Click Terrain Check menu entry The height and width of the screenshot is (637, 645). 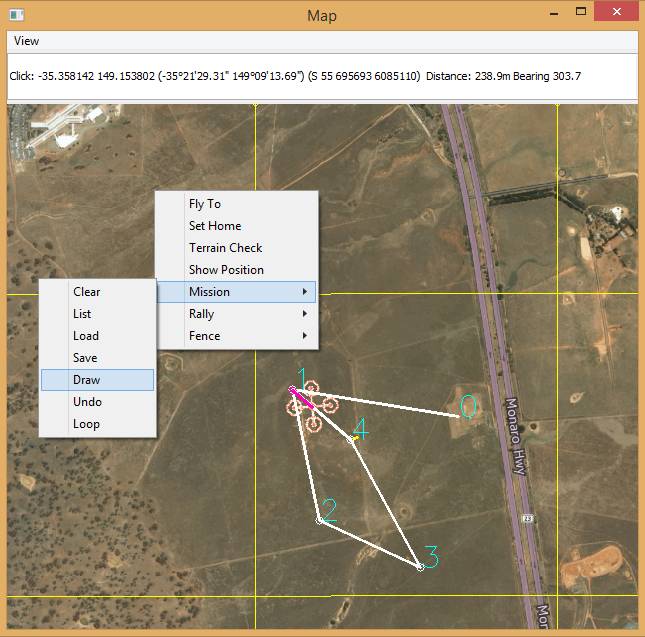click(225, 248)
